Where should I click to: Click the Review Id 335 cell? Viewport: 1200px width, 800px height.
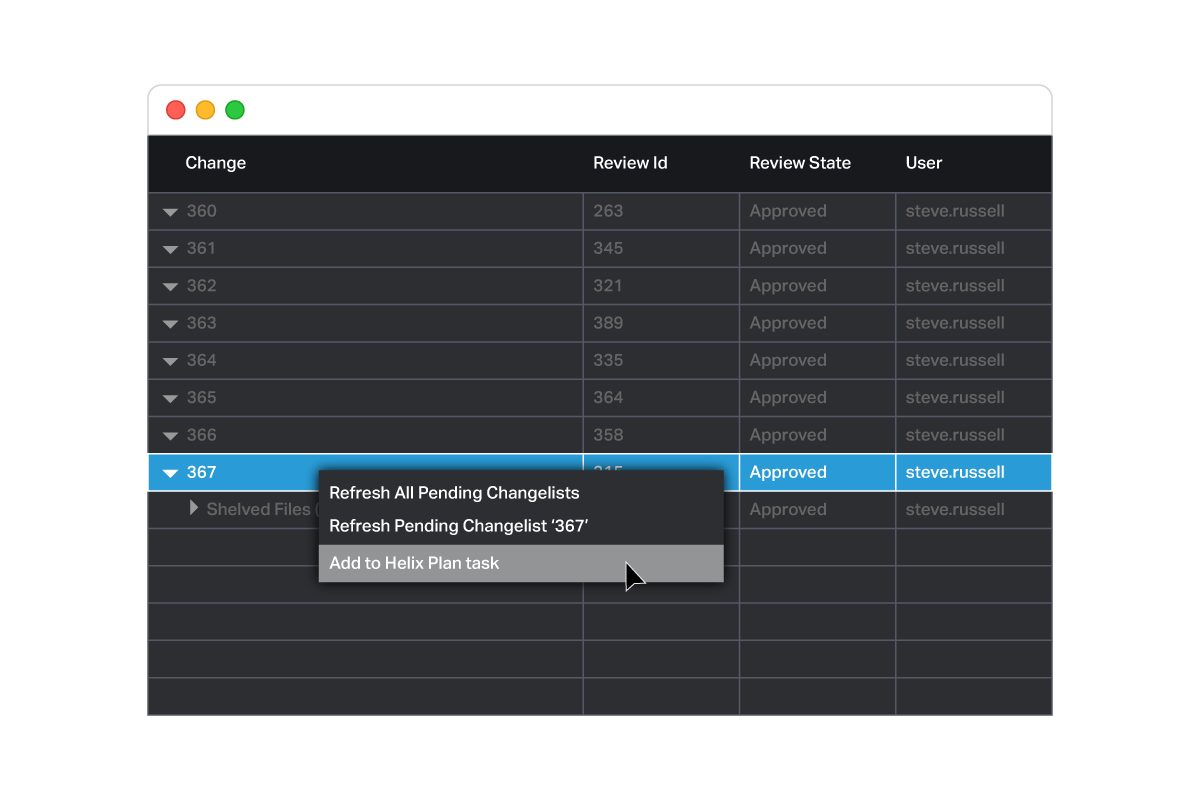pyautogui.click(x=660, y=360)
